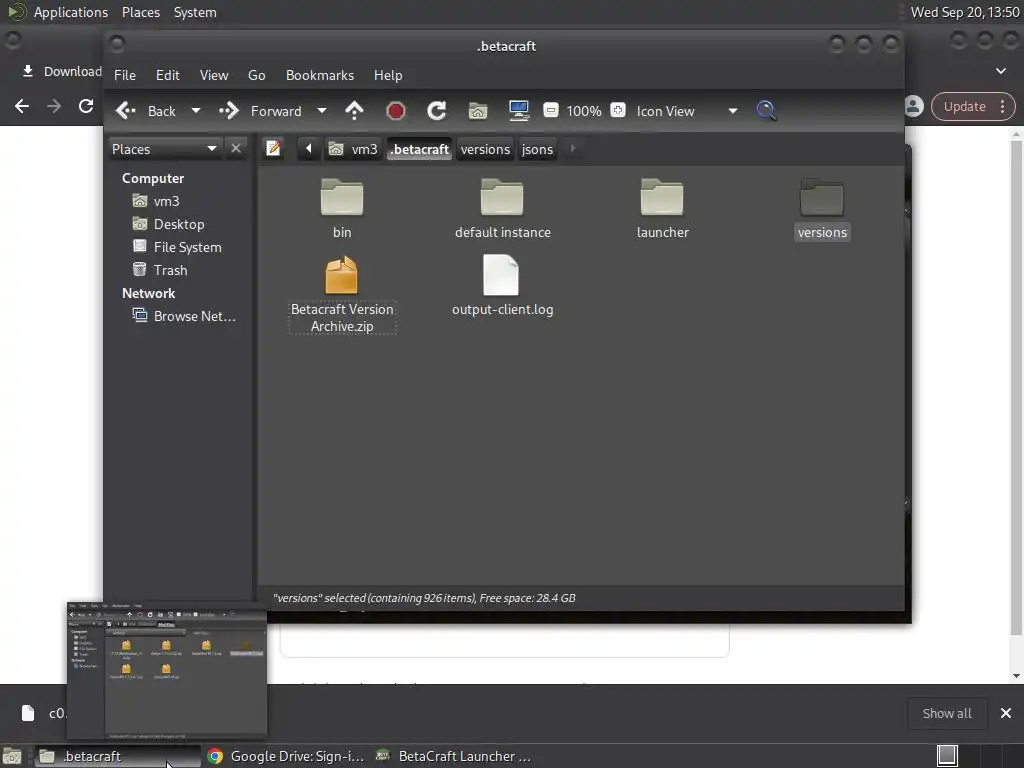Open the Go menu

click(257, 75)
